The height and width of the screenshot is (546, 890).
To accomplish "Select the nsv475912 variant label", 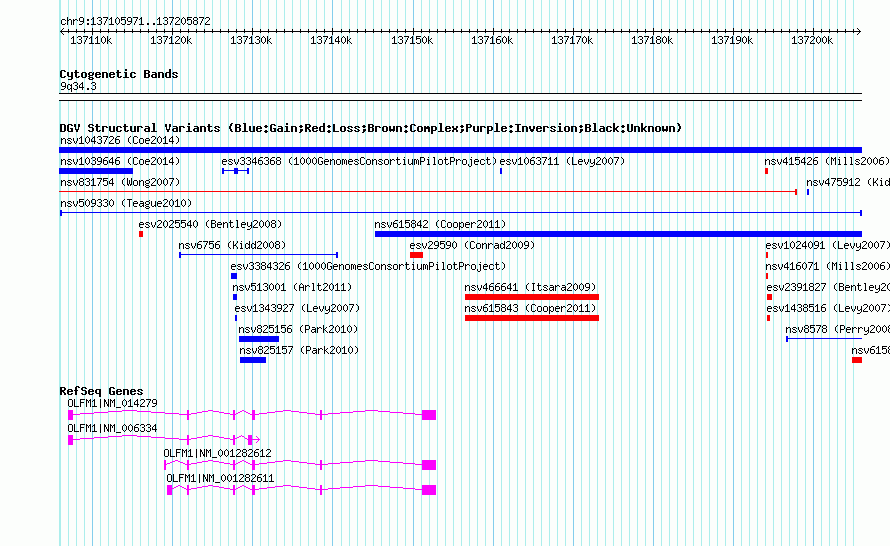I will [x=847, y=182].
